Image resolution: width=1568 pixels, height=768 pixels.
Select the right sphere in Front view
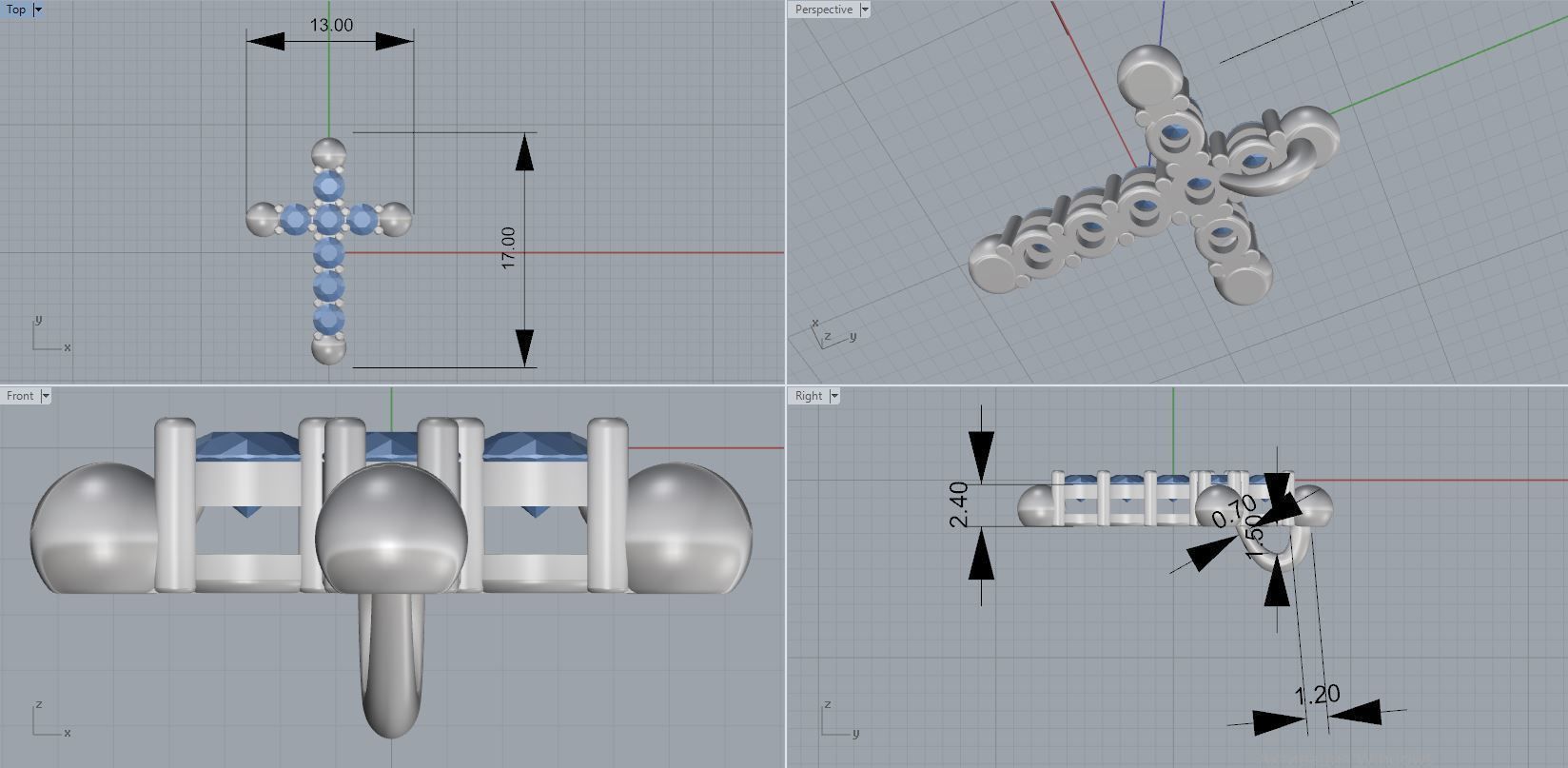pos(690,529)
